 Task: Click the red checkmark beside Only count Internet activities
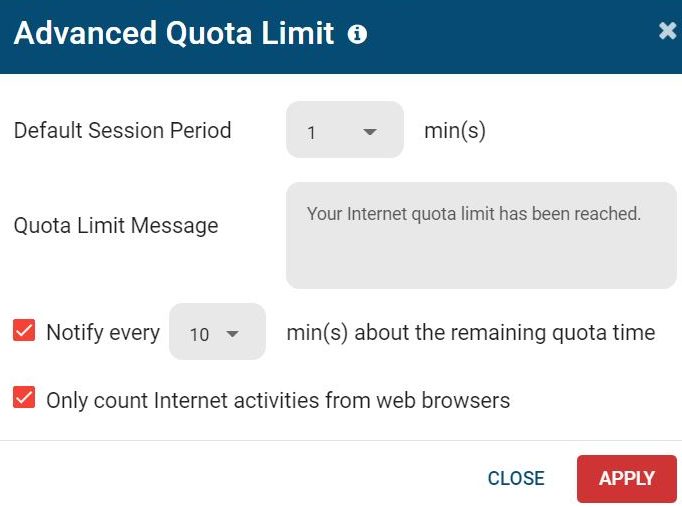(24, 397)
